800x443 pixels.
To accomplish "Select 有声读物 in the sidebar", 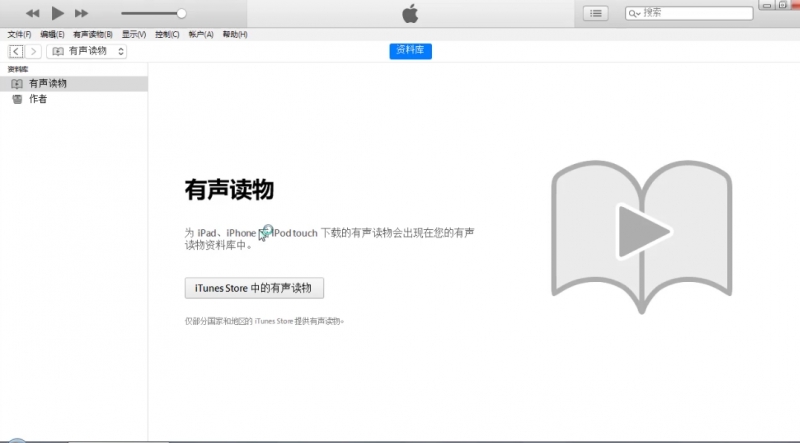I will (x=74, y=84).
